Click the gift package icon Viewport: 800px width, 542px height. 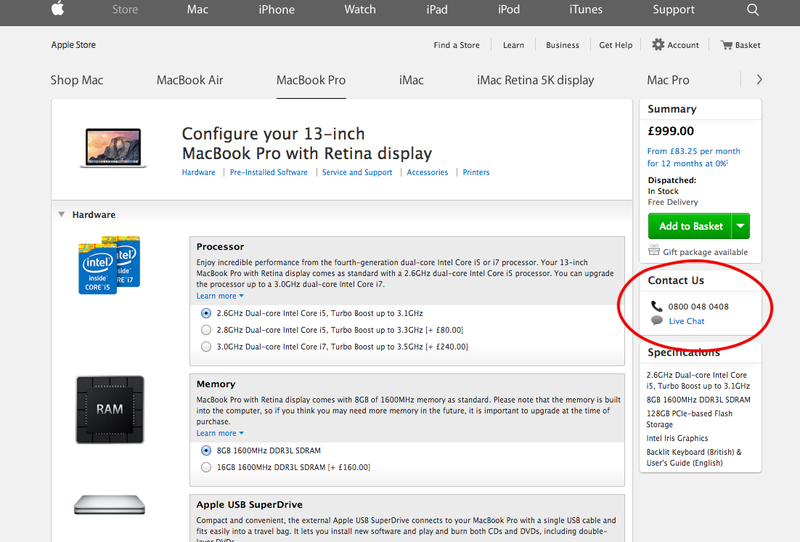click(654, 250)
